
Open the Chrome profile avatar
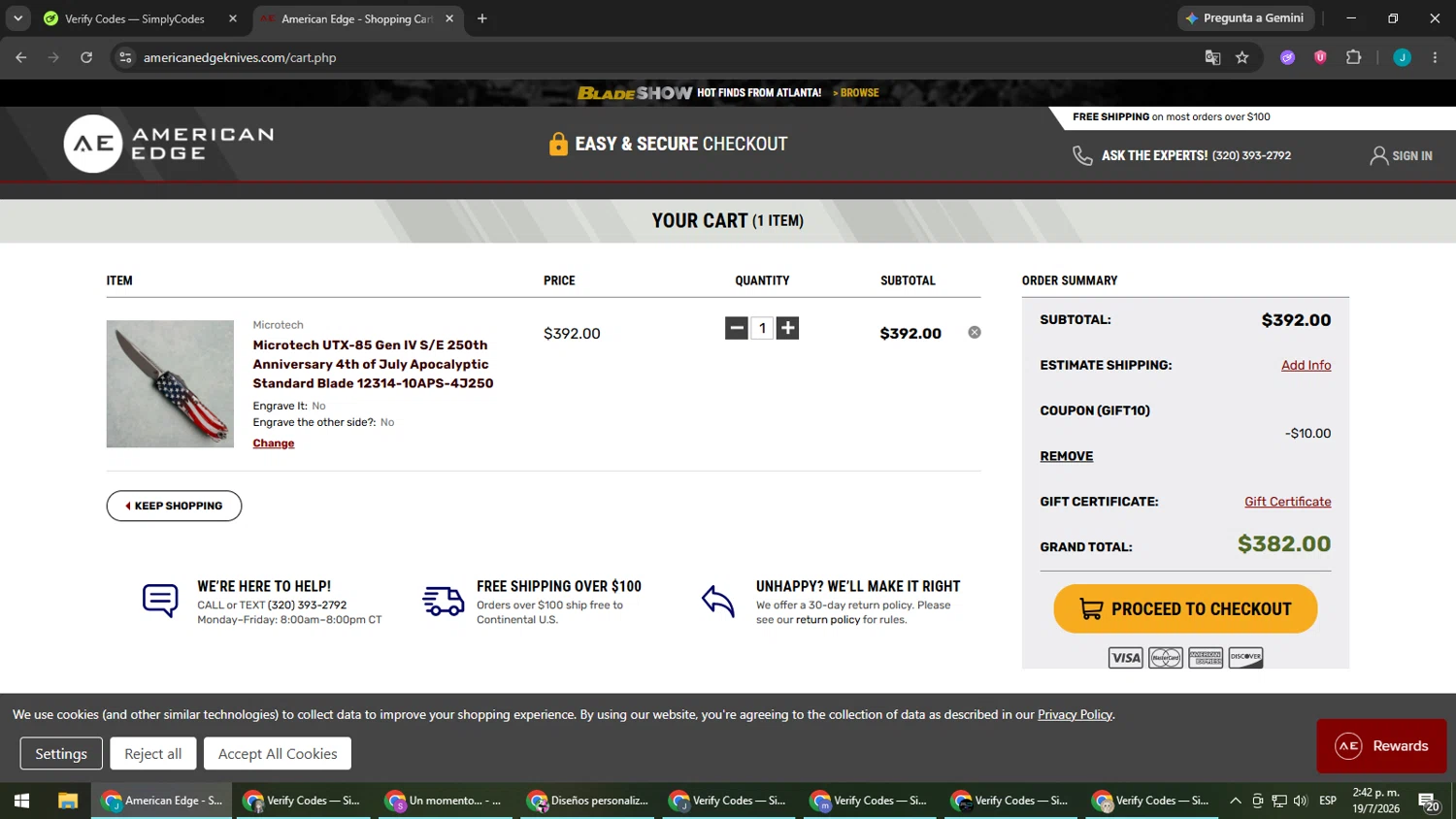[1402, 57]
